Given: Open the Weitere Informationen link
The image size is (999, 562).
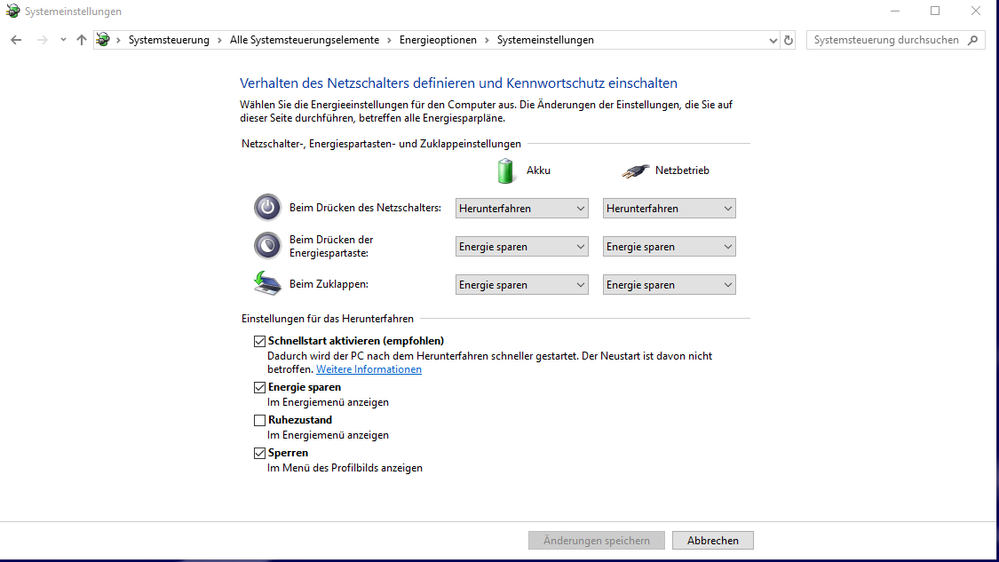Looking at the screenshot, I should coord(369,370).
